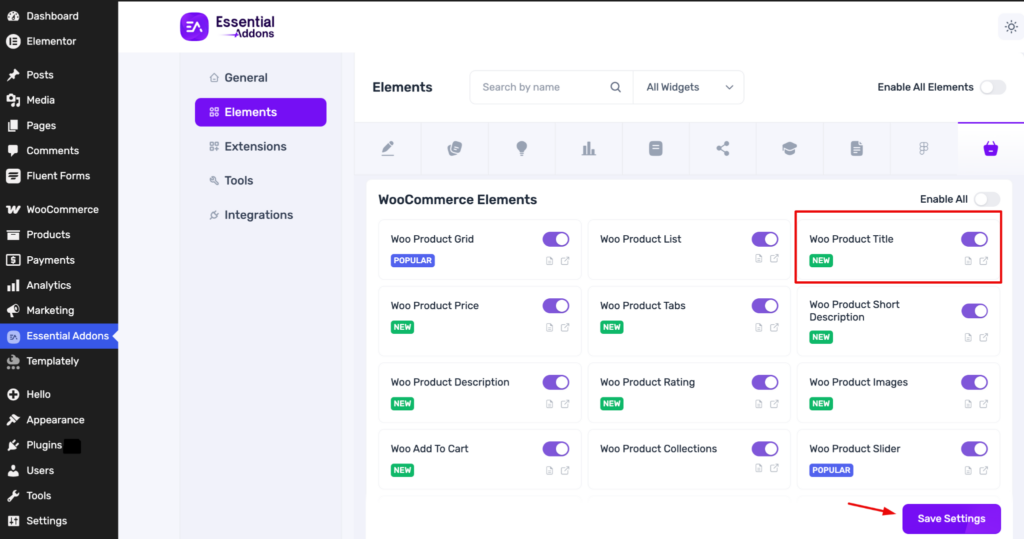
Task: Select the document elements tab icon
Action: click(857, 148)
